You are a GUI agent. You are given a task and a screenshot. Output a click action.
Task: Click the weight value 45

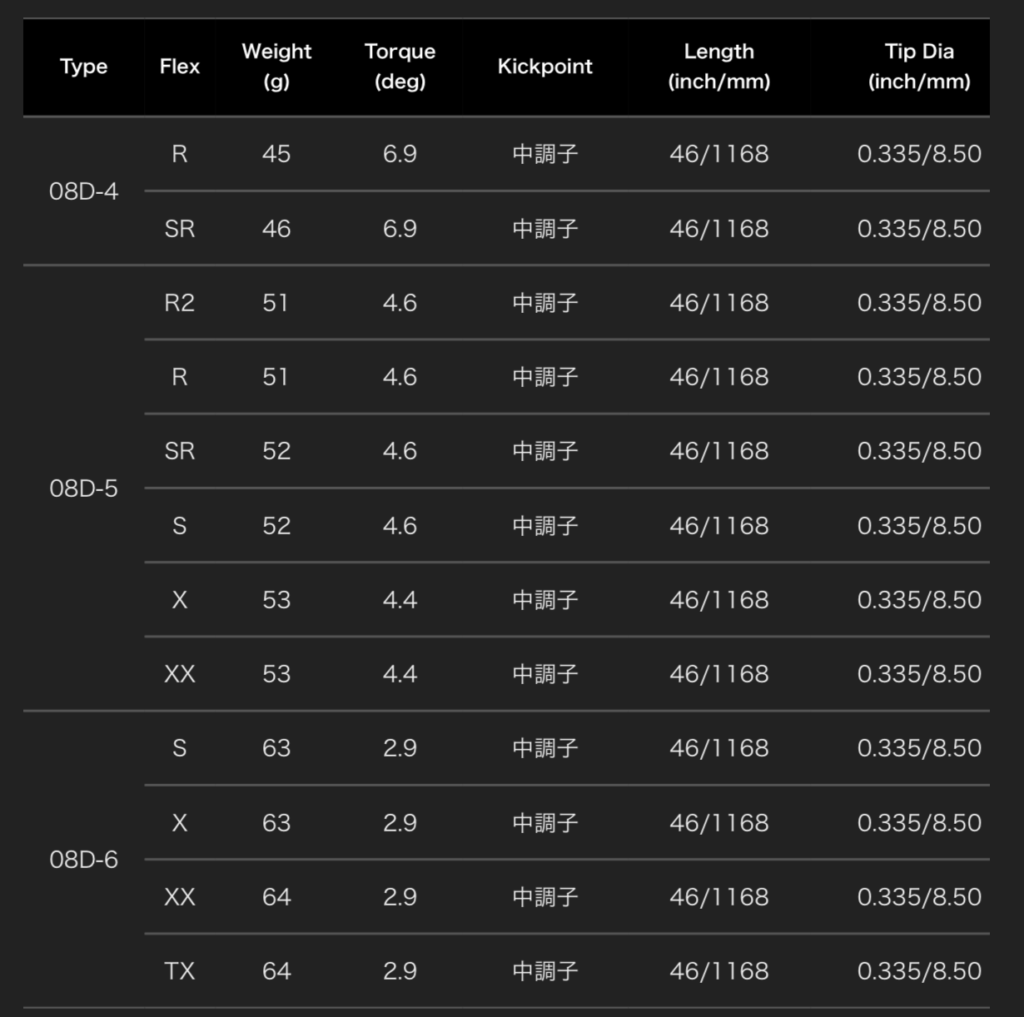click(x=276, y=154)
